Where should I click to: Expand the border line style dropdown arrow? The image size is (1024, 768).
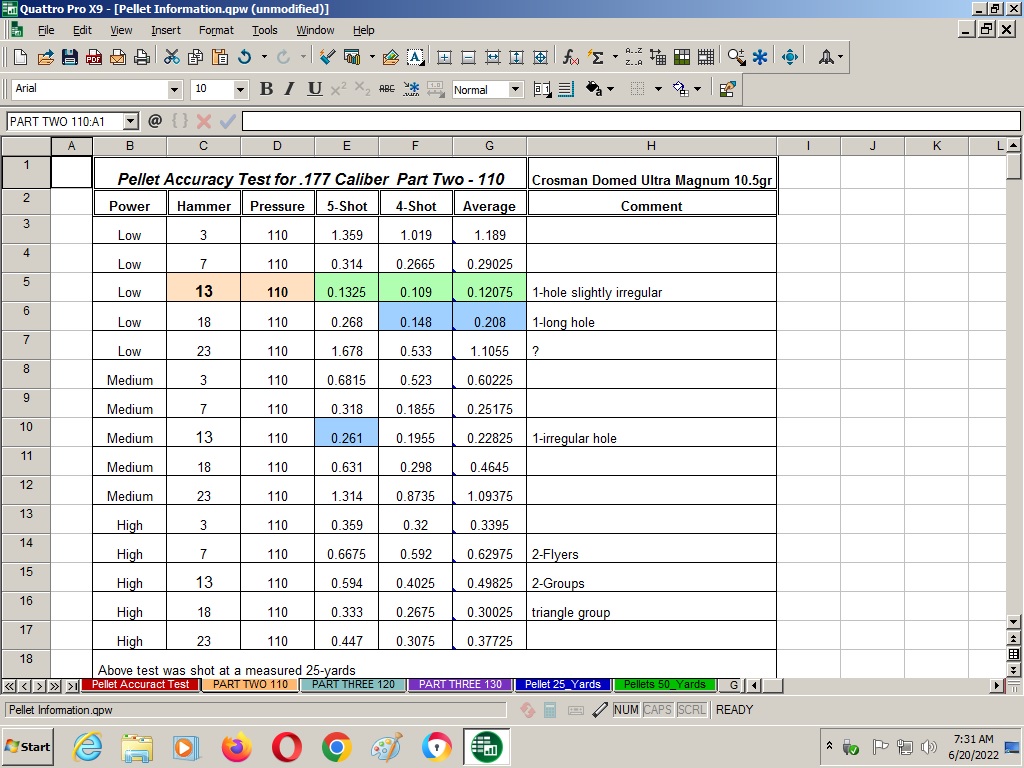(658, 89)
